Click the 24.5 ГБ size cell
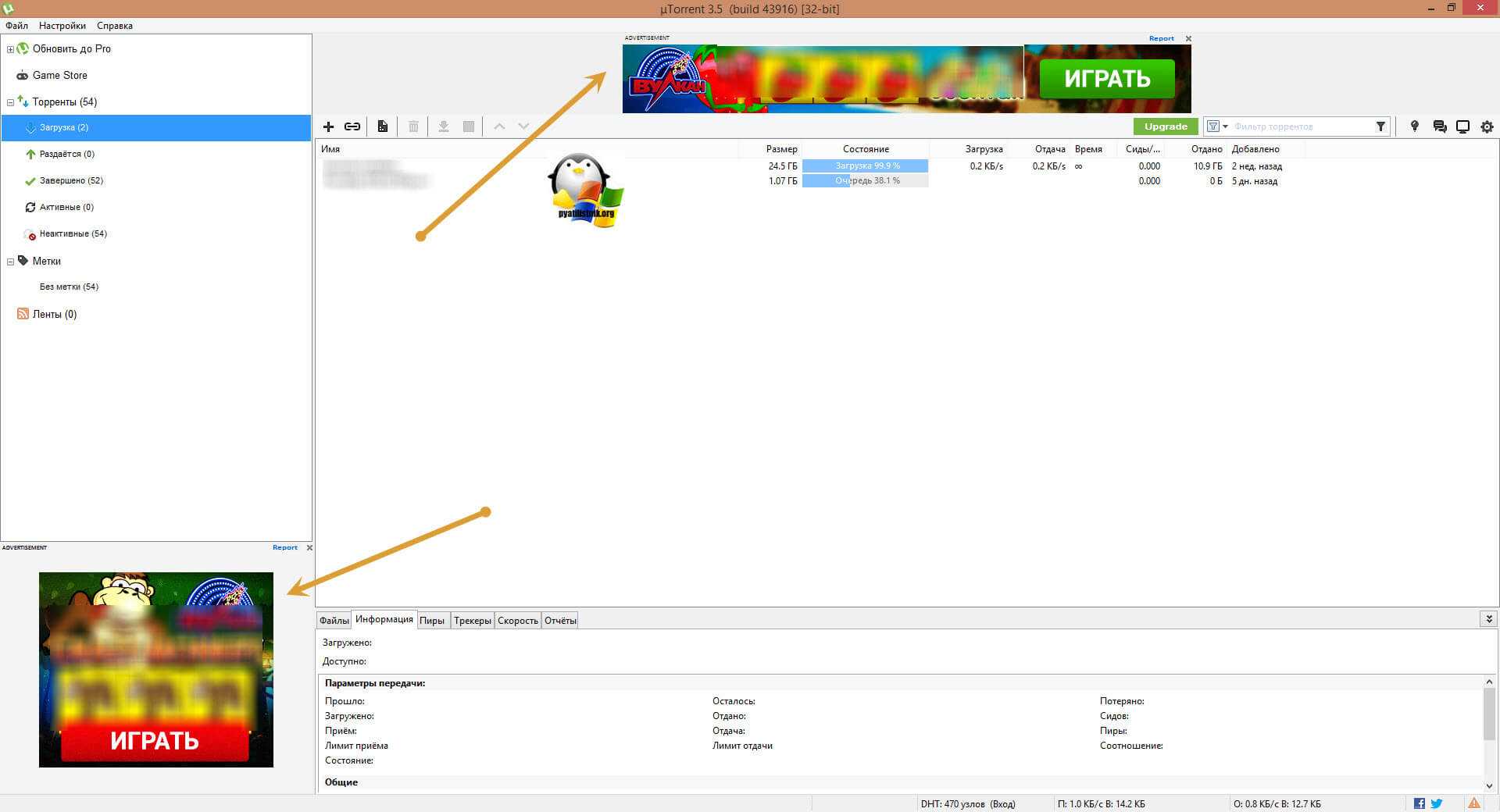 click(782, 166)
